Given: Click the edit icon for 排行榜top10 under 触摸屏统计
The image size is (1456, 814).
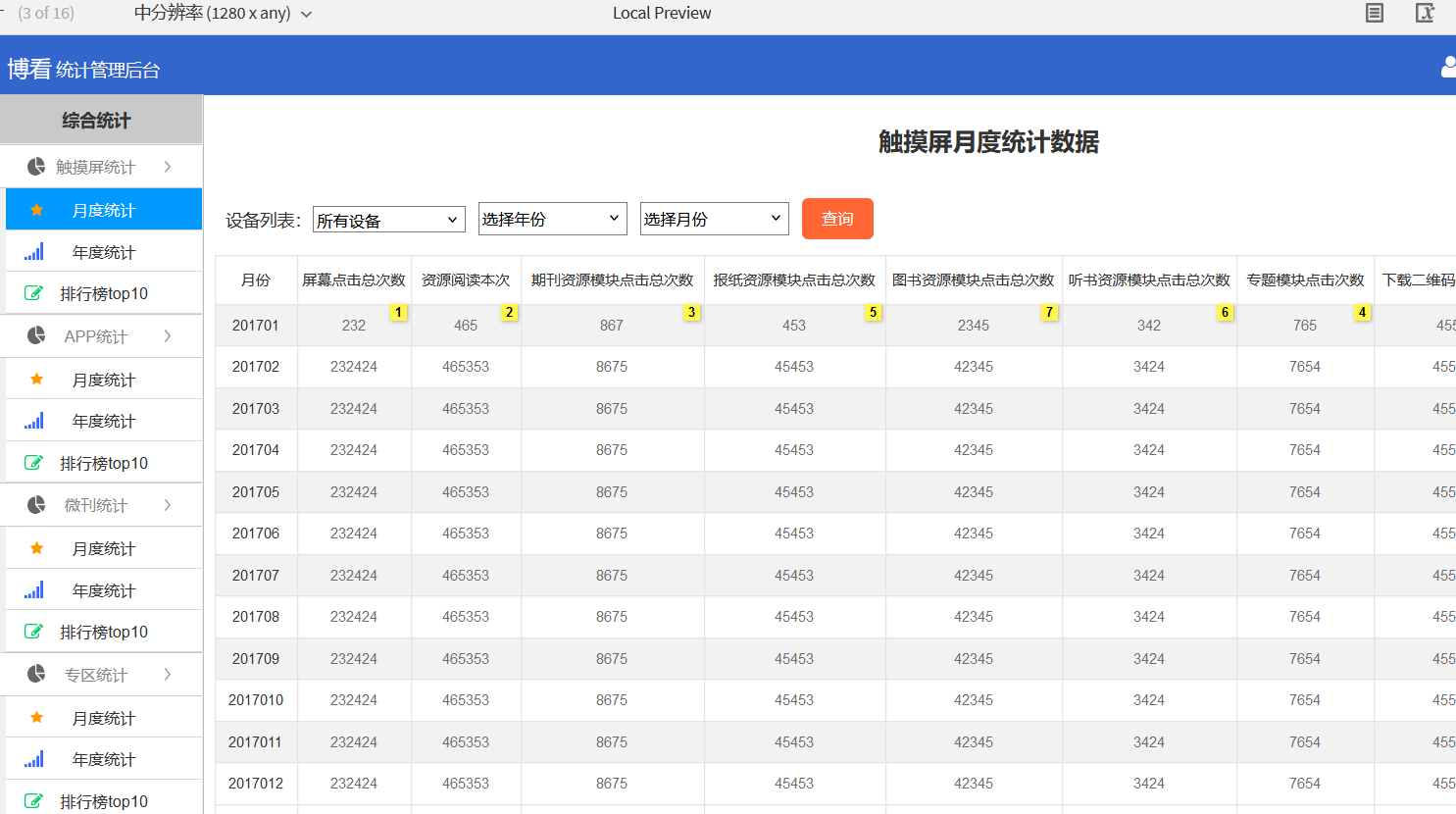Looking at the screenshot, I should pos(33,293).
